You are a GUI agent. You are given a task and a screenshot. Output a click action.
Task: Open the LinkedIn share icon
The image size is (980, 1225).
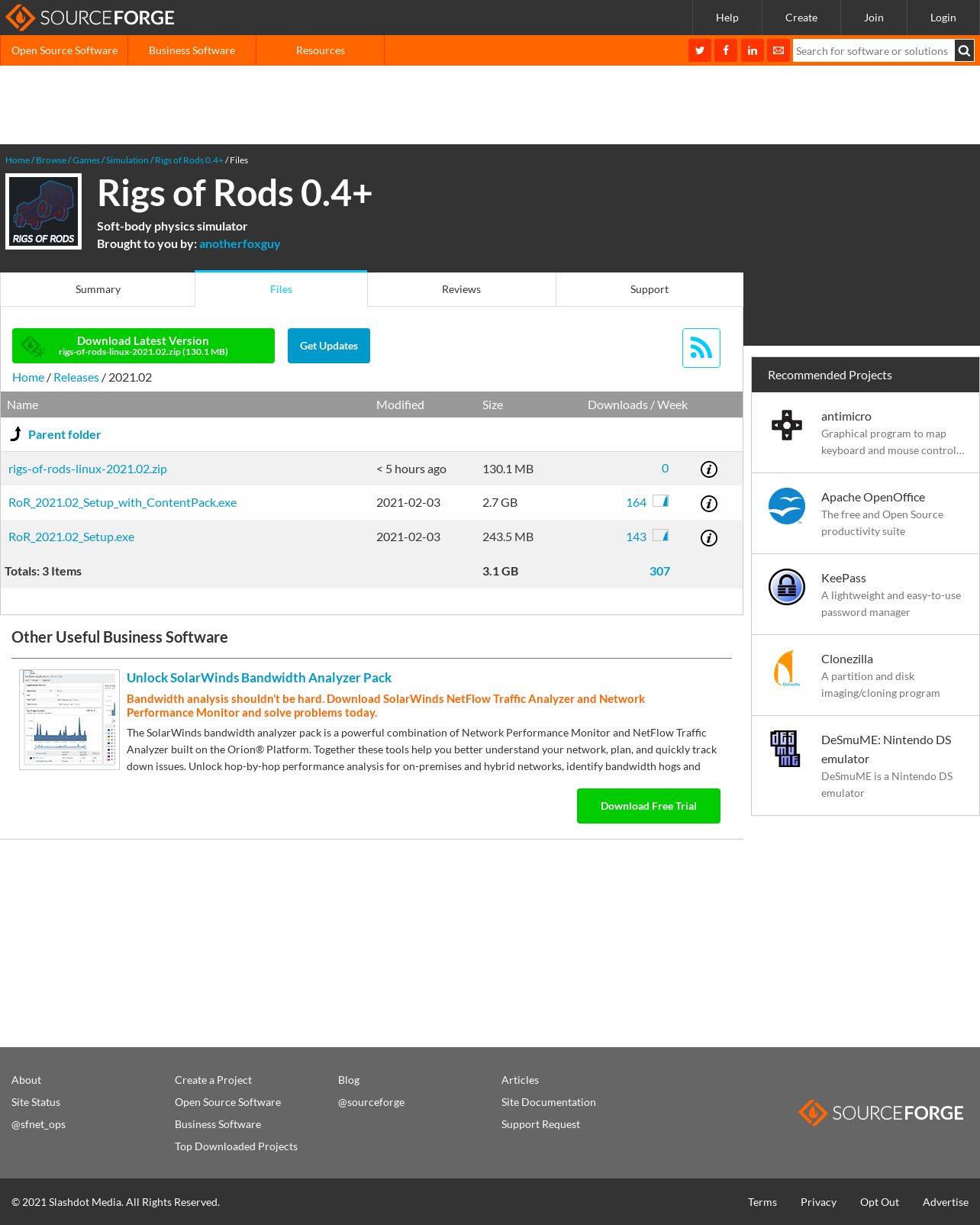click(x=752, y=50)
